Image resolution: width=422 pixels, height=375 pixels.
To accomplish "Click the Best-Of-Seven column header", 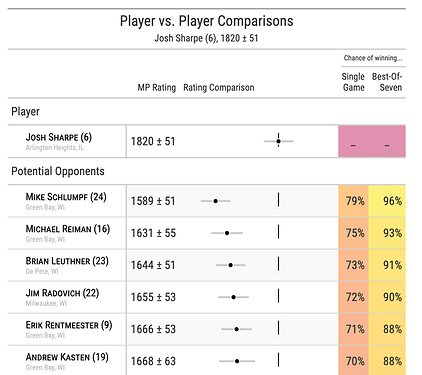I will (387, 82).
